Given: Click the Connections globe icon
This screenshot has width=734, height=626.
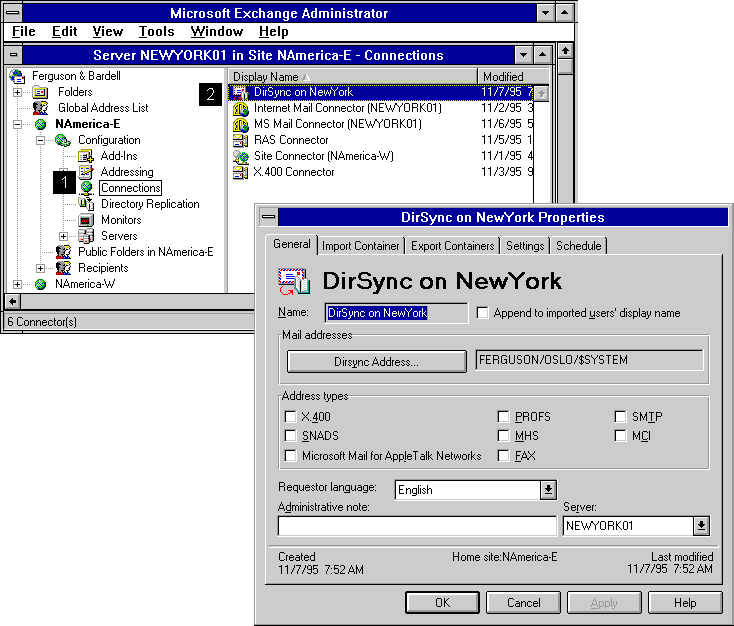Looking at the screenshot, I should (86, 188).
